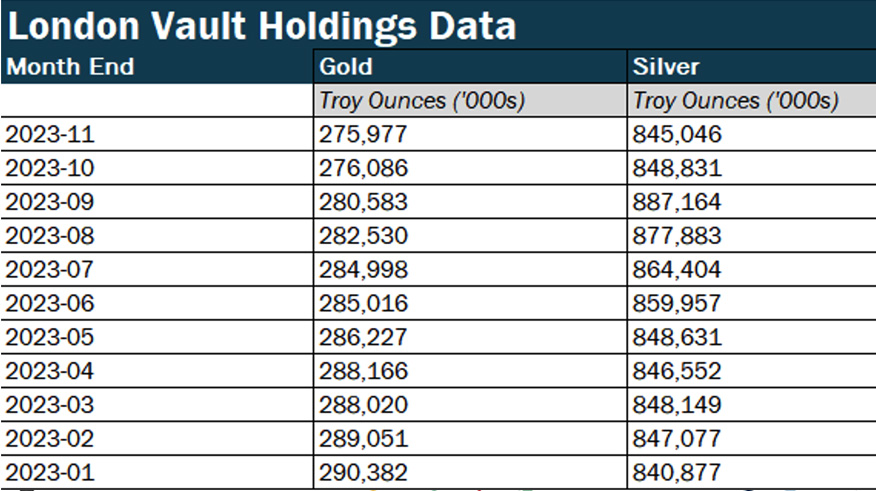Select the 2023-01 month cell
Image resolution: width=876 pixels, height=491 pixels.
pos(50,473)
